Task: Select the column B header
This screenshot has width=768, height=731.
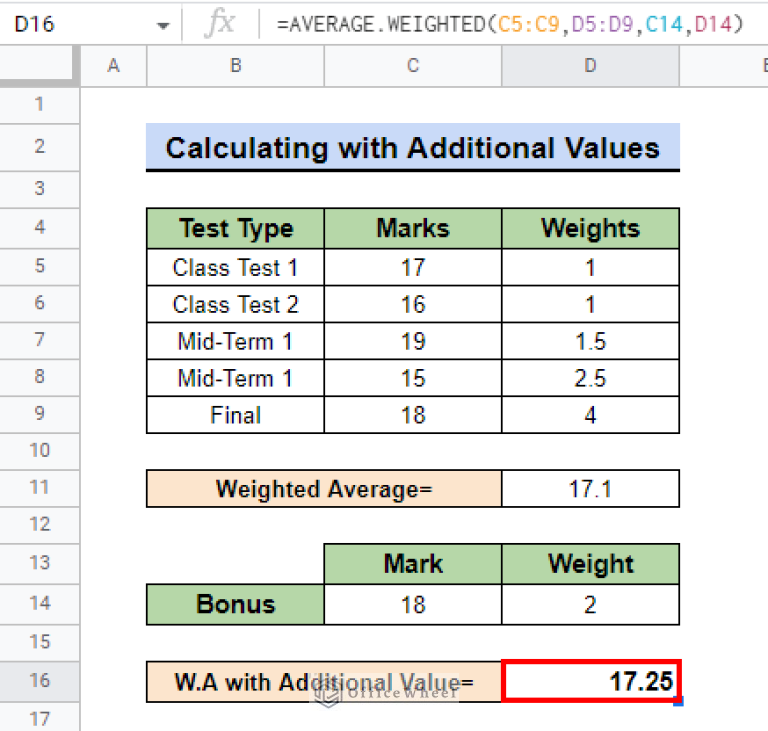Action: point(235,66)
